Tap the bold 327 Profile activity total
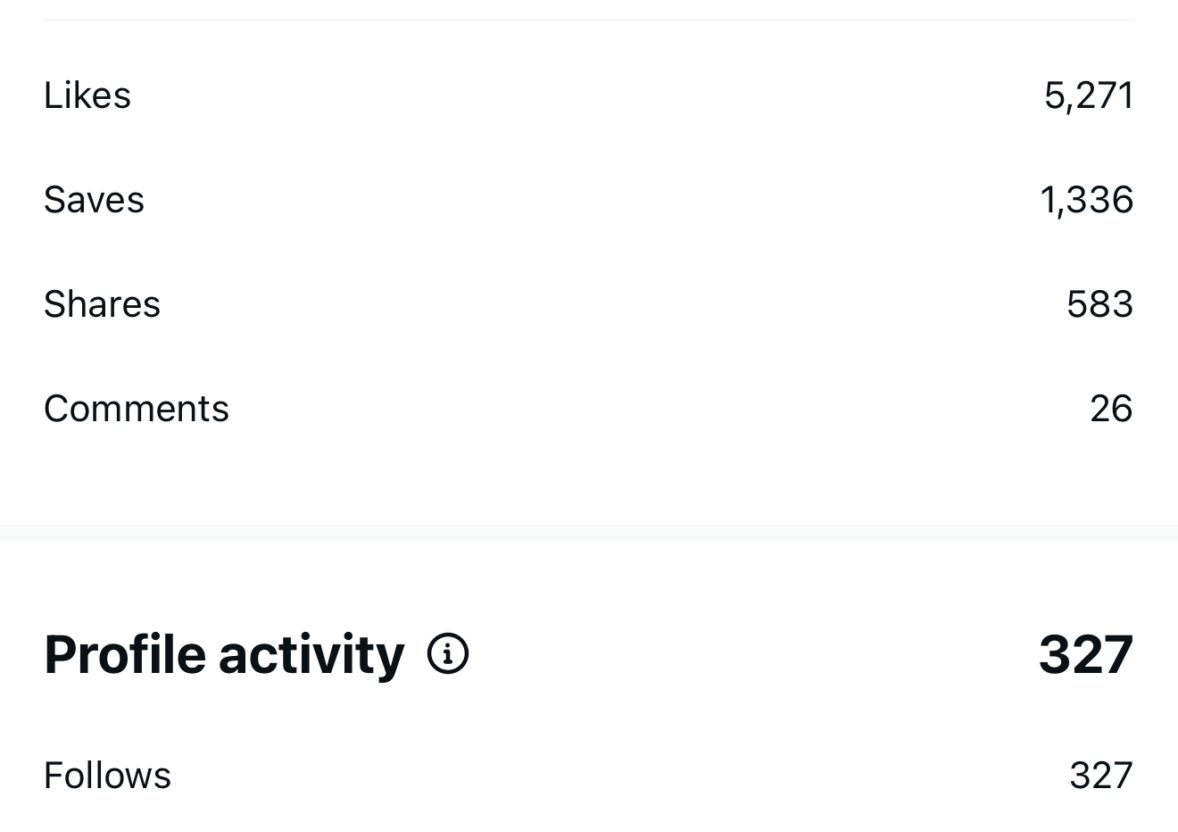 (1085, 655)
